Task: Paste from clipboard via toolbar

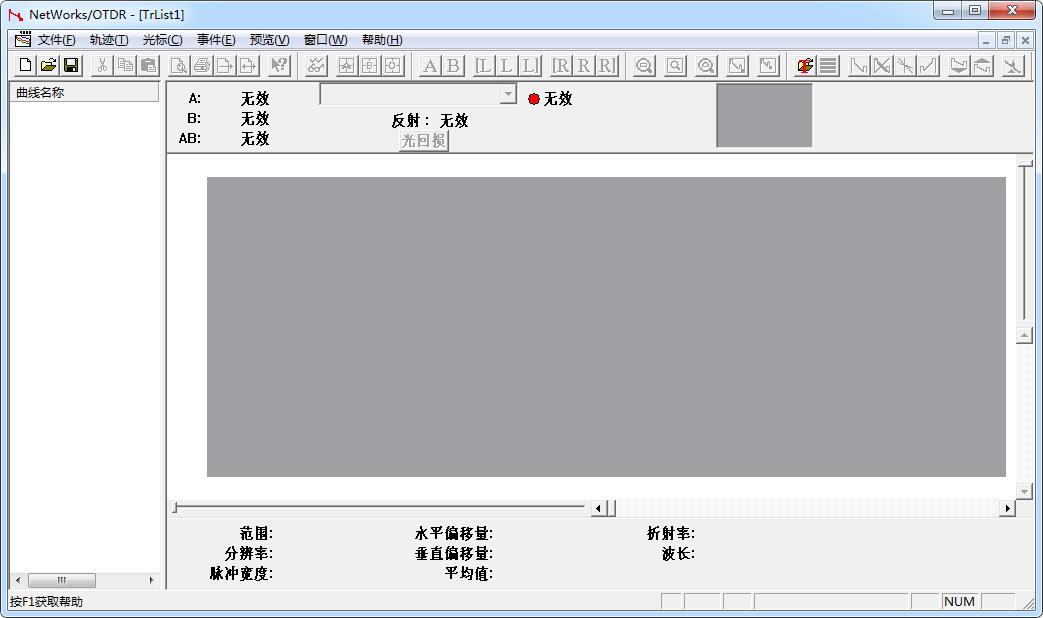Action: tap(147, 64)
